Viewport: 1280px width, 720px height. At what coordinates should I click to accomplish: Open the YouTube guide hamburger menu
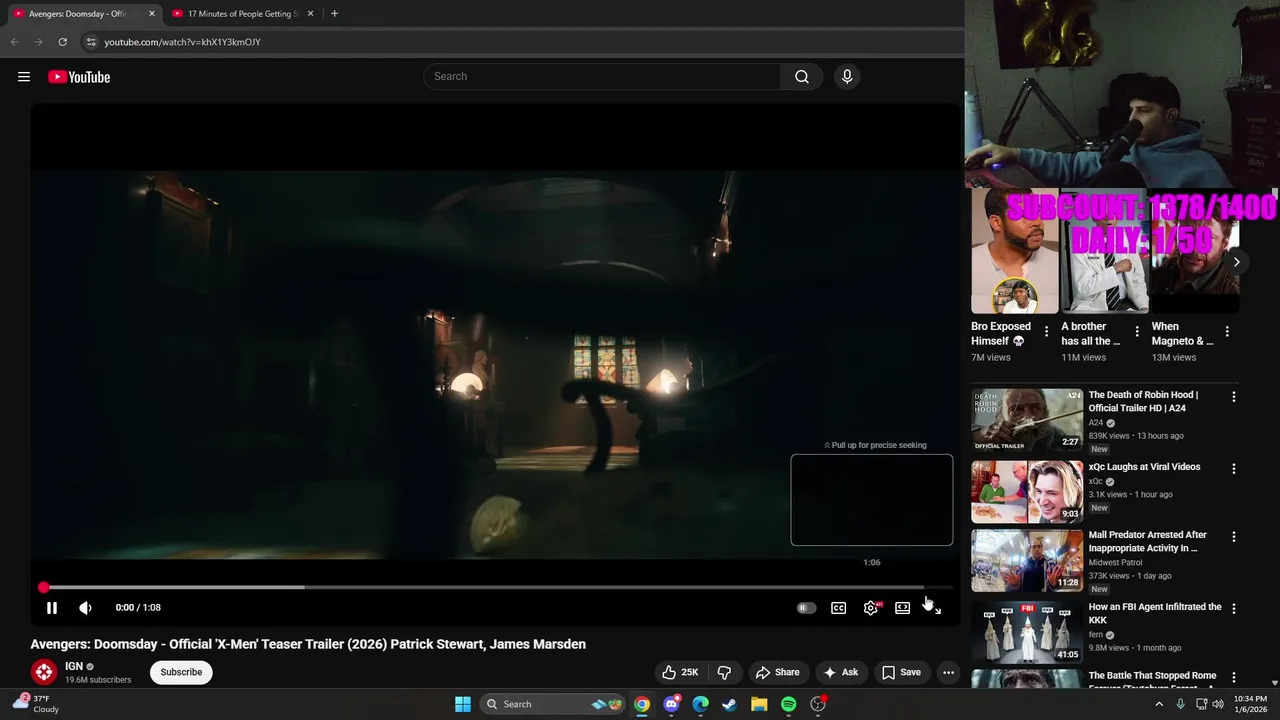pyautogui.click(x=24, y=77)
